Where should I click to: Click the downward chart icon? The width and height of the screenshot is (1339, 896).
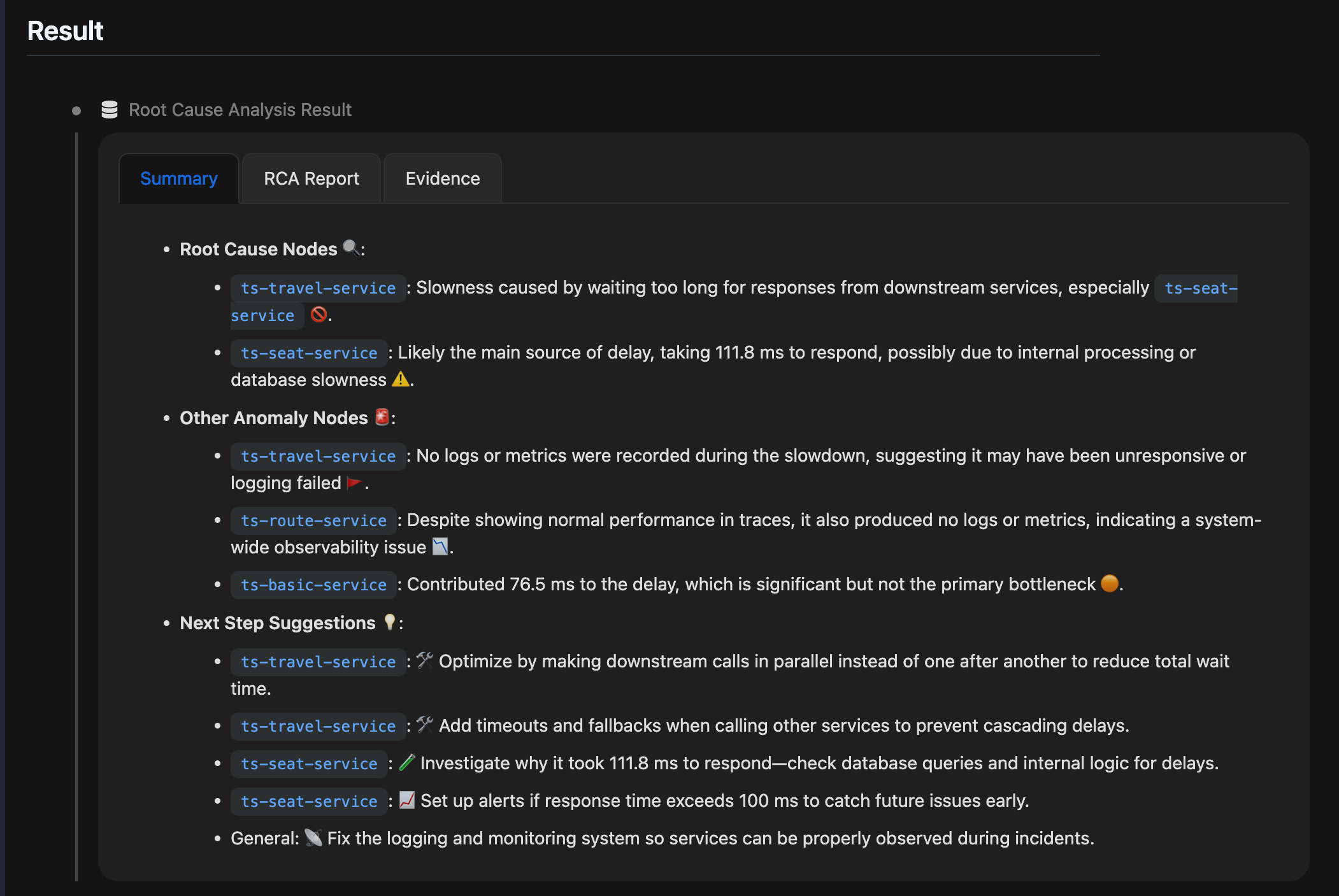click(440, 546)
